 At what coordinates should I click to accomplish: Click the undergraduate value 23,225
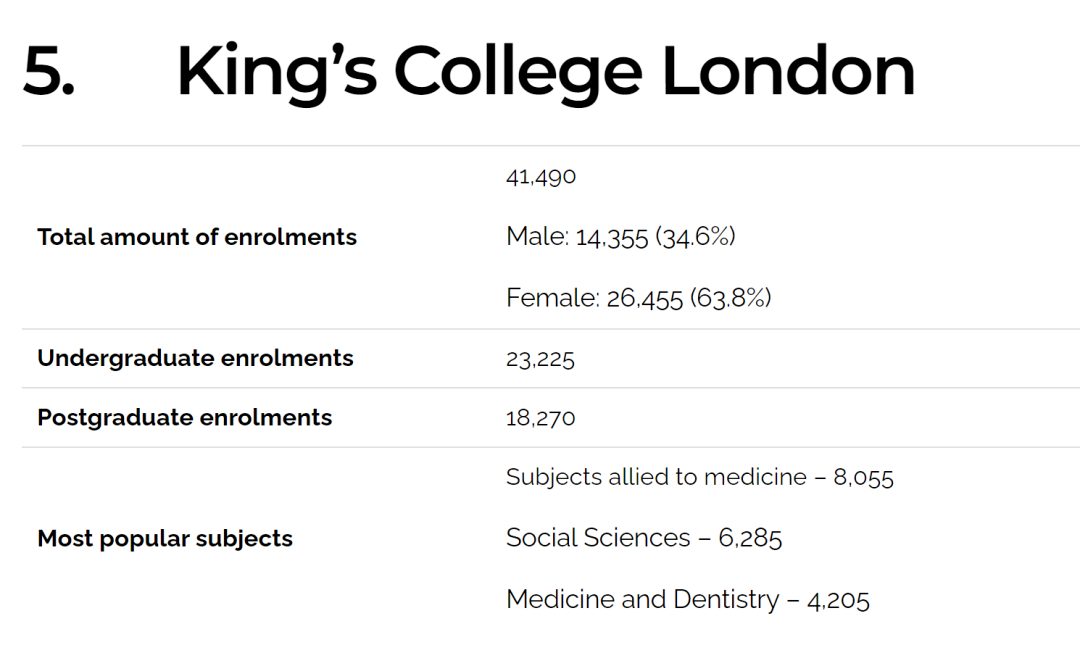(540, 359)
